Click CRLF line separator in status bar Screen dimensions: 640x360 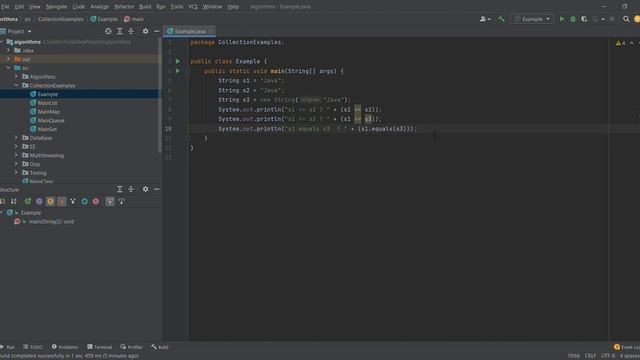[x=590, y=356]
